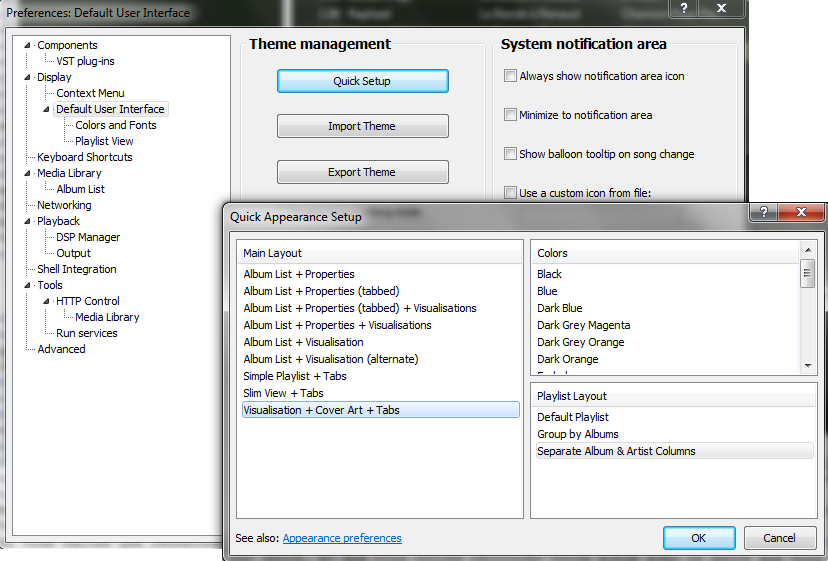Collapse the Media Library top-level node
This screenshot has height=561, width=828.
[27, 173]
